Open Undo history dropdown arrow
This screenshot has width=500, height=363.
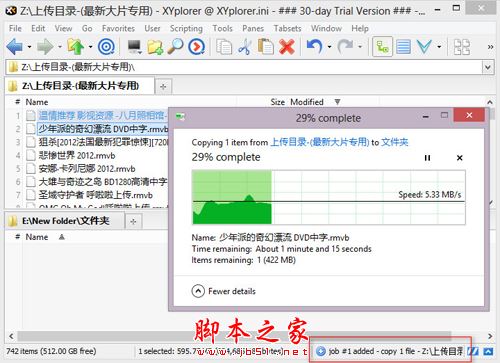[x=329, y=47]
